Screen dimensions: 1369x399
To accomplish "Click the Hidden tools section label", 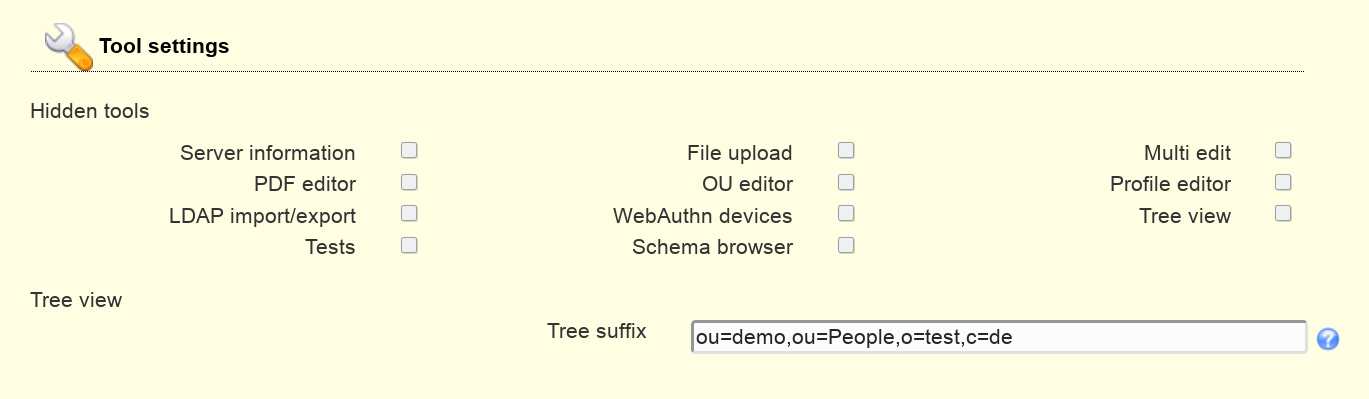I will (90, 111).
